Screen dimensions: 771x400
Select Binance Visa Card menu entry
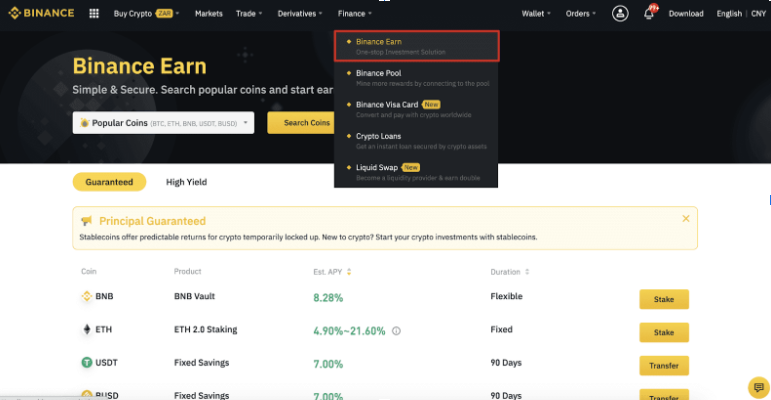416,109
